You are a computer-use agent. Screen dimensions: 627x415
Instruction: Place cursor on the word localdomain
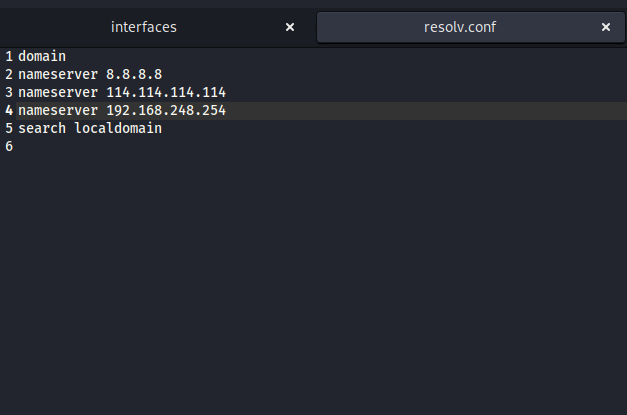tap(118, 128)
